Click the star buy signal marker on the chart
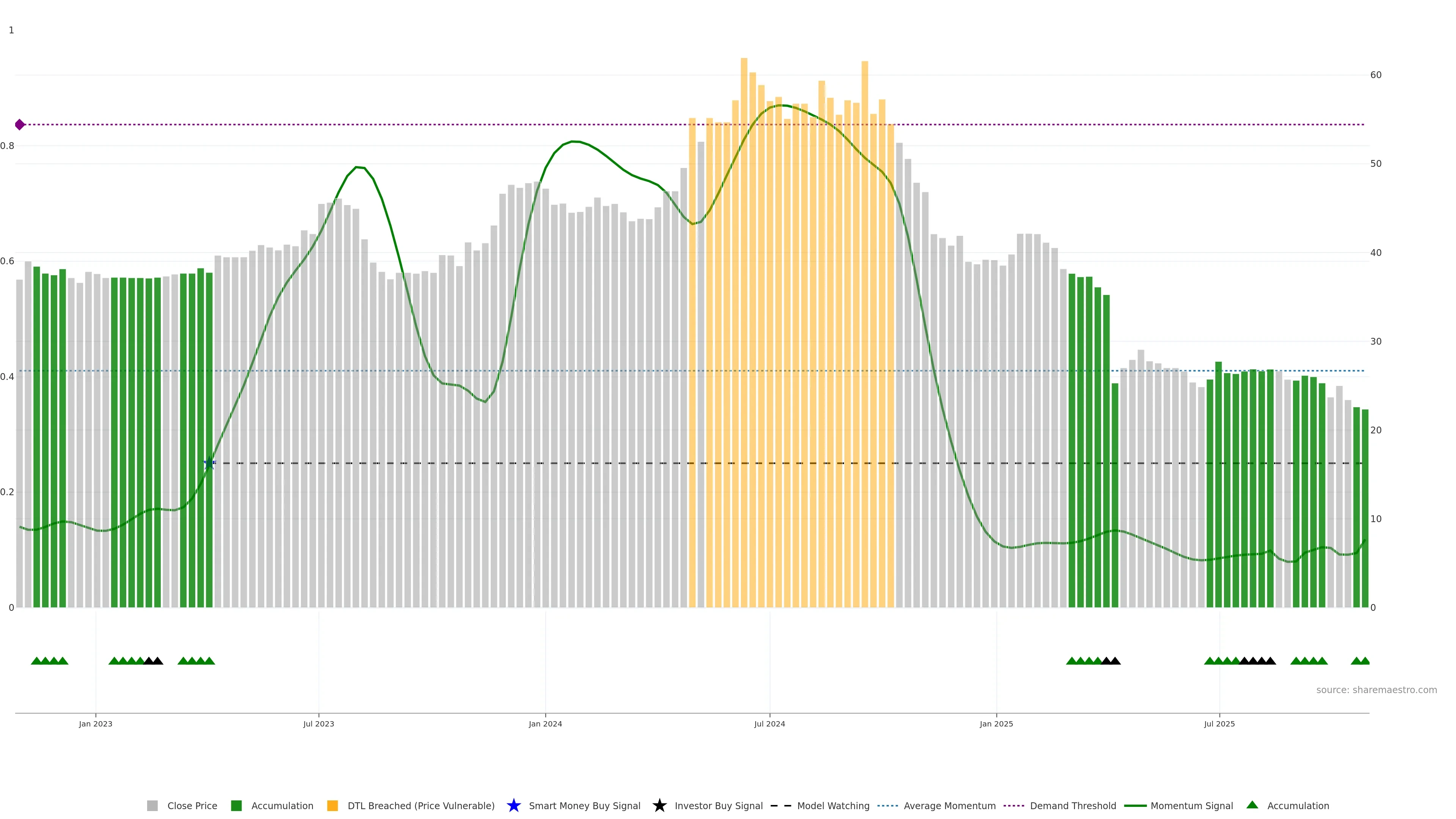The image size is (1456, 819). (x=209, y=463)
